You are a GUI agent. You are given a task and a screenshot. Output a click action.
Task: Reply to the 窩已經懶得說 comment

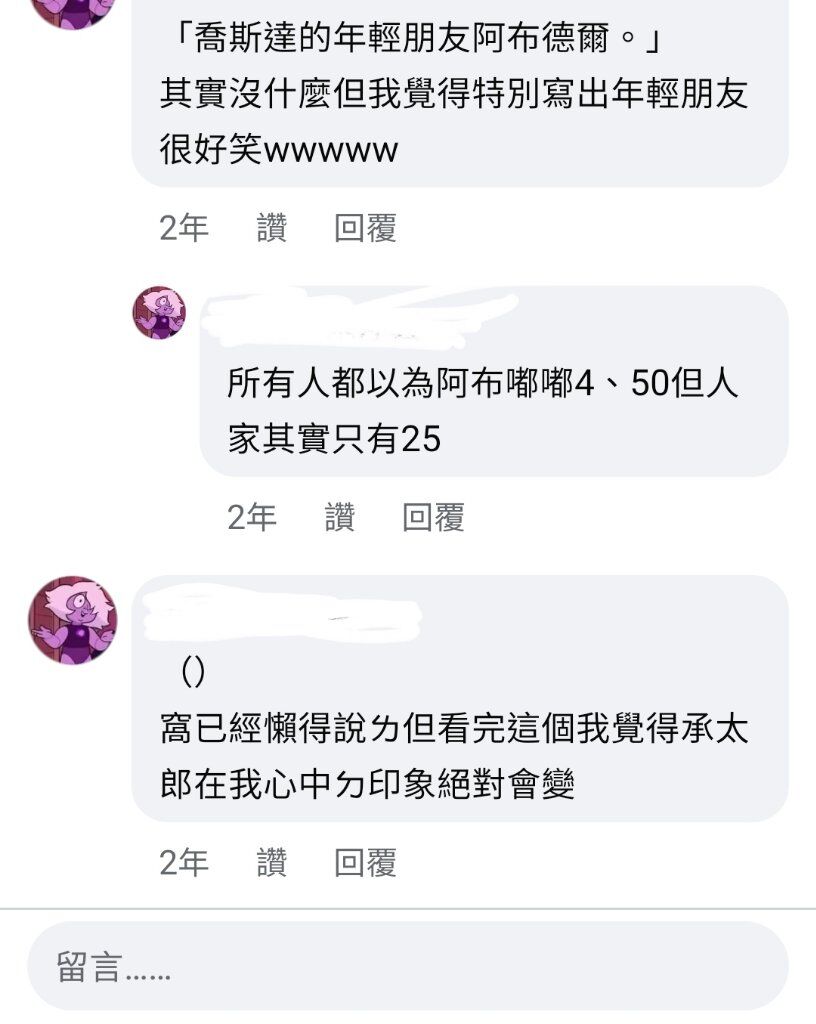click(x=365, y=862)
